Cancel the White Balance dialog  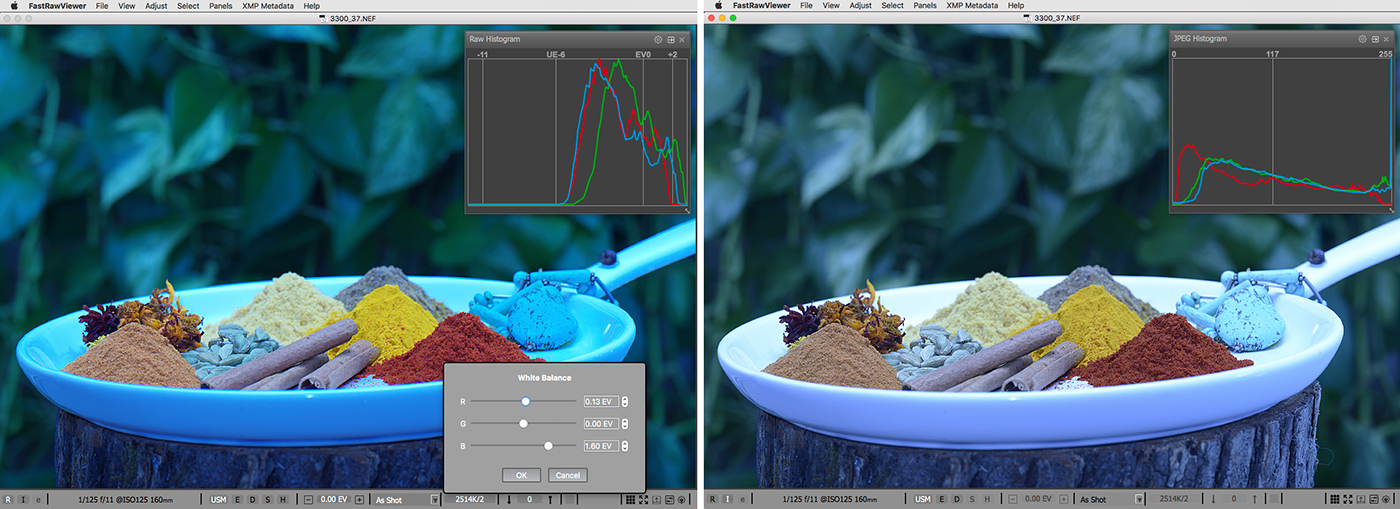pos(567,475)
